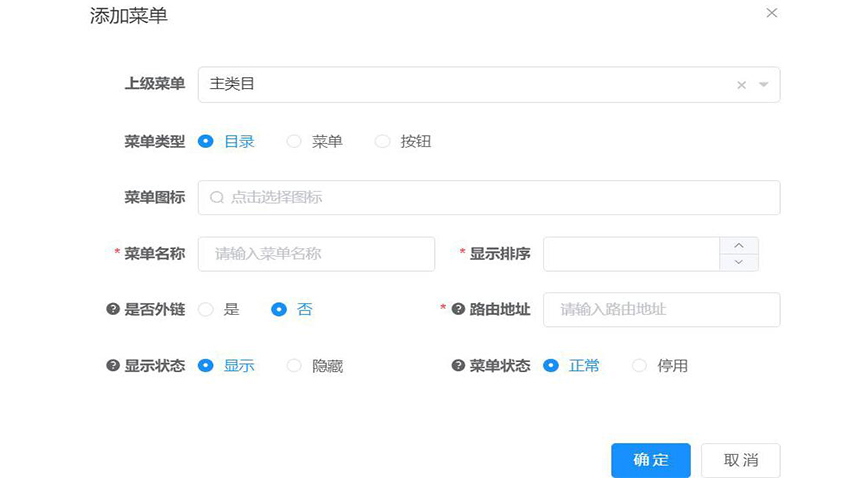Click the 上级菜单 field label
850x478 pixels.
(154, 84)
